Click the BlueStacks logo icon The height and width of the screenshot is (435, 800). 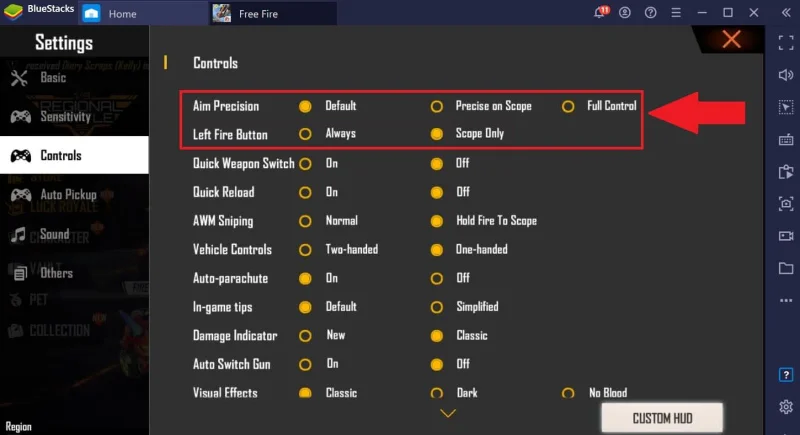[x=13, y=11]
